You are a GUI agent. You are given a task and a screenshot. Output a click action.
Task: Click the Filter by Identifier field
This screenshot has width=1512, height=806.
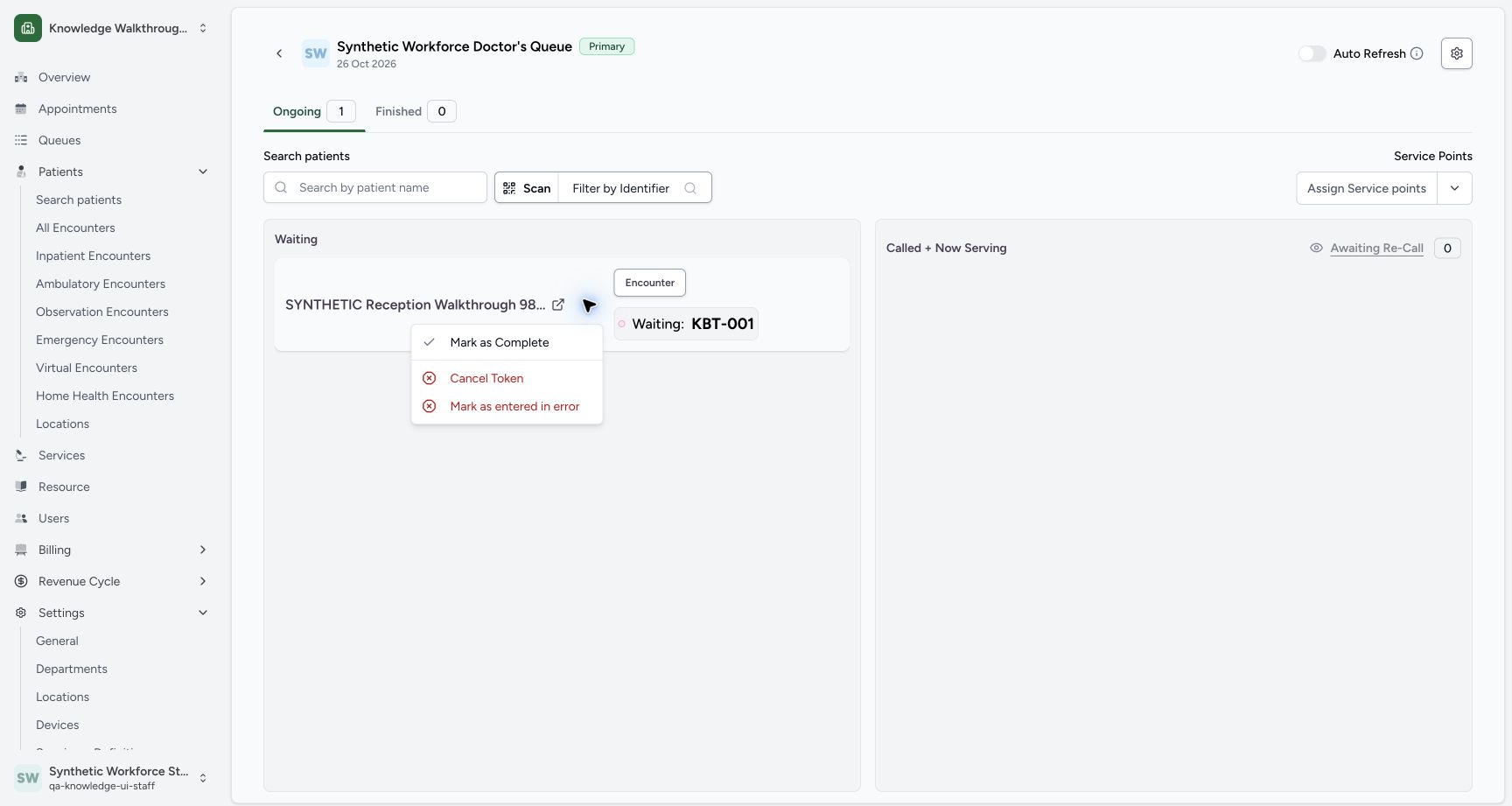(634, 188)
